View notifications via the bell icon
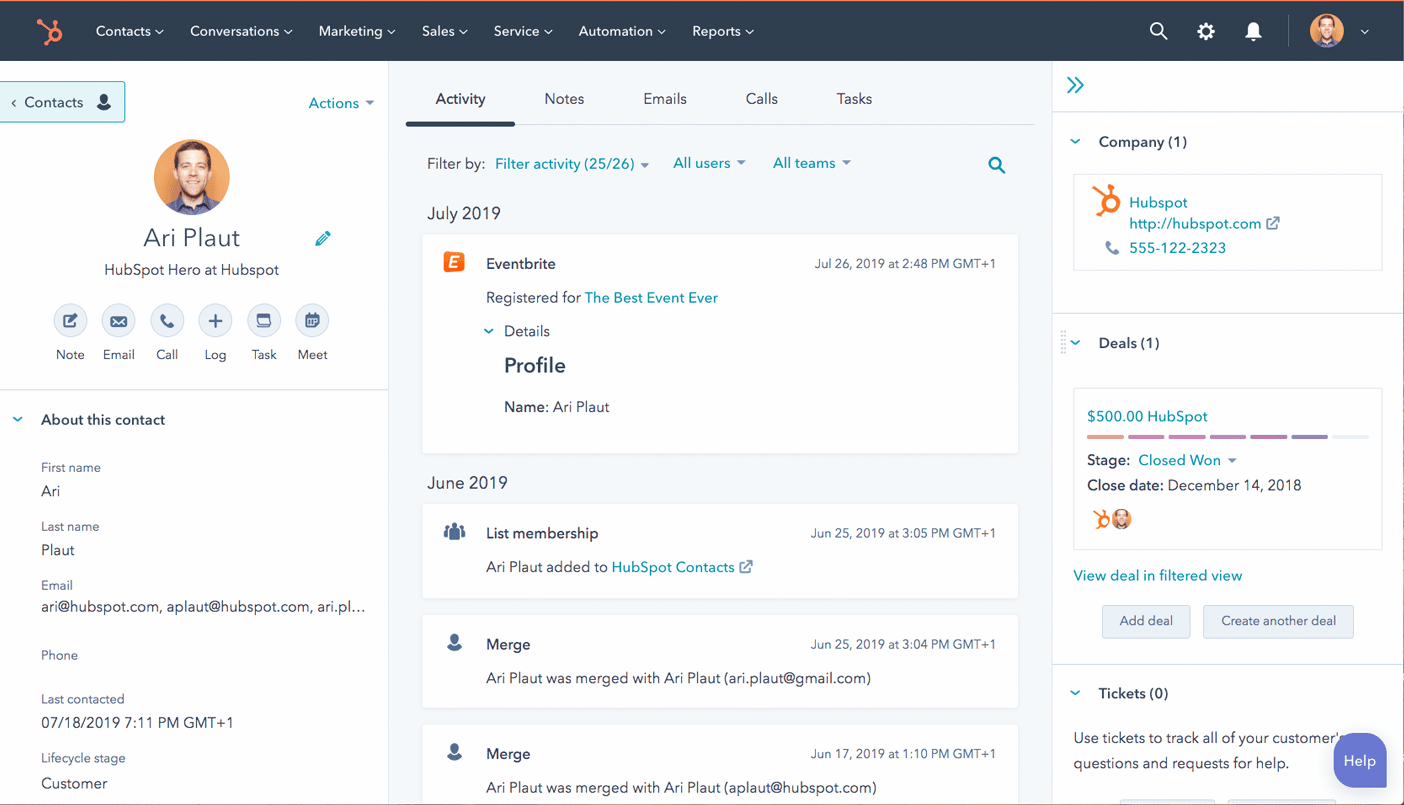The height and width of the screenshot is (805, 1404). point(1253,31)
